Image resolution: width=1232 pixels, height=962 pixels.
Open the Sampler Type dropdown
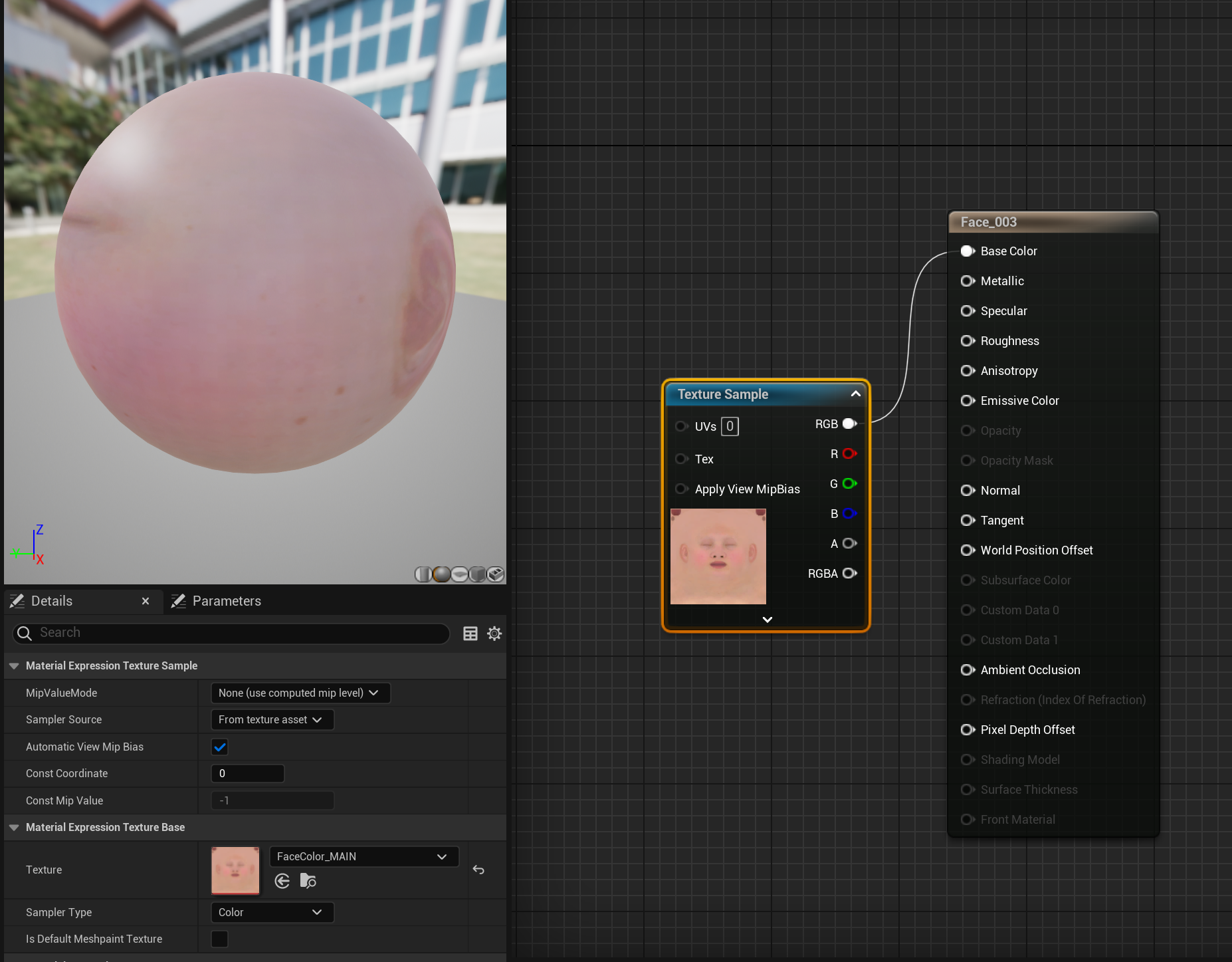272,912
